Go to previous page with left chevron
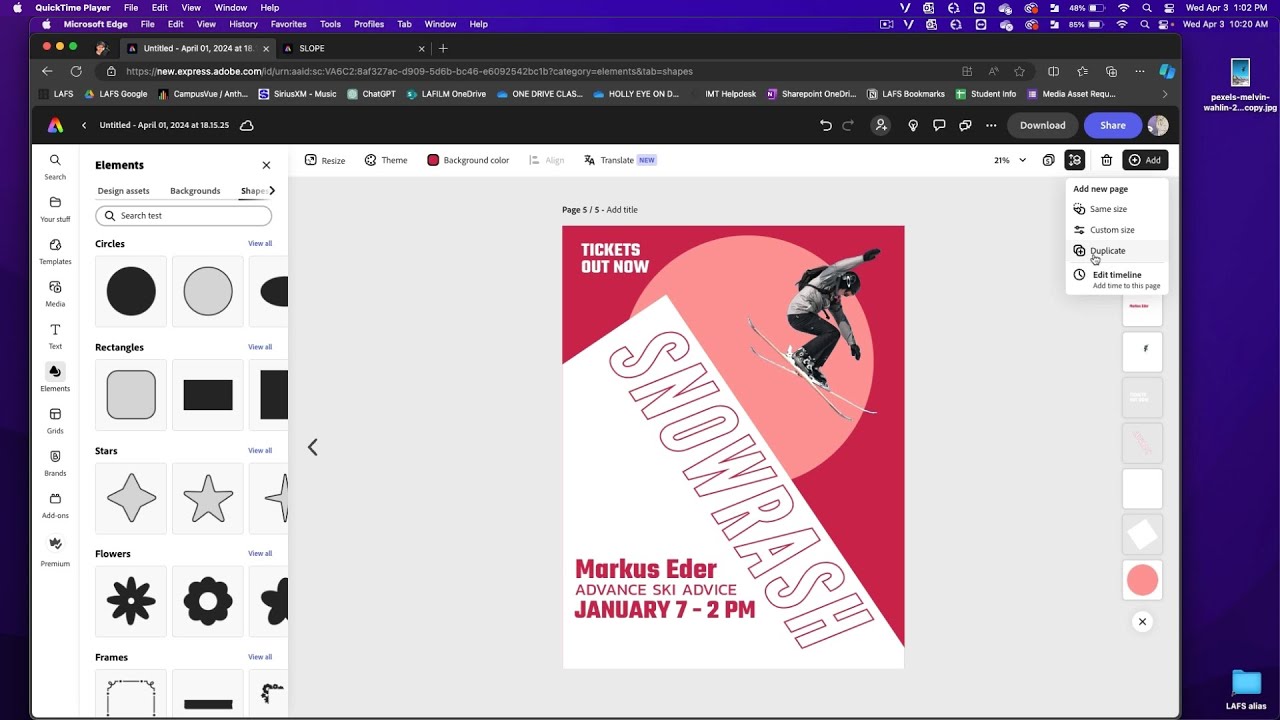The width and height of the screenshot is (1280, 720). pos(312,447)
